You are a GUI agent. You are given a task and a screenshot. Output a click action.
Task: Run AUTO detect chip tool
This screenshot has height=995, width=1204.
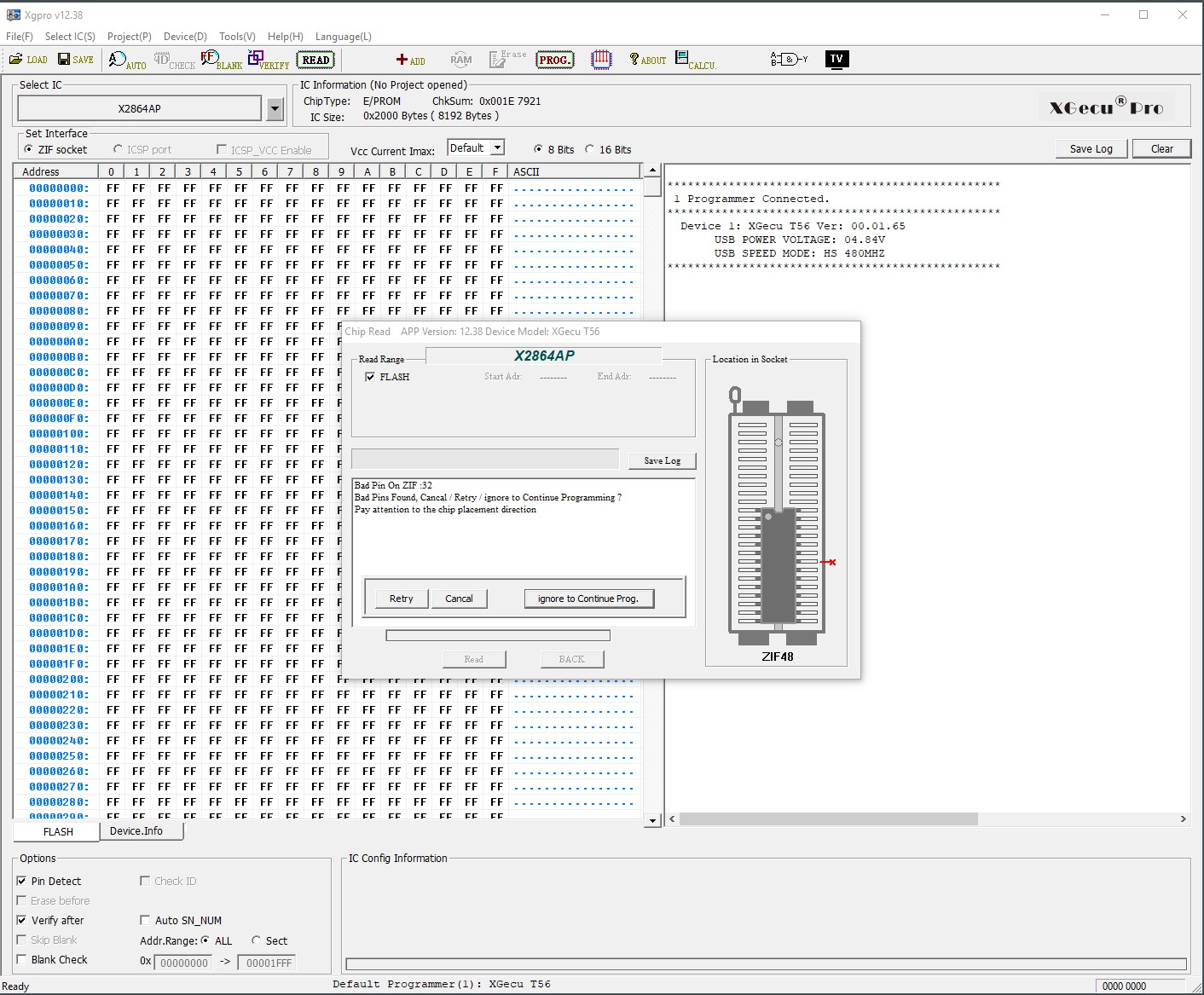click(127, 60)
